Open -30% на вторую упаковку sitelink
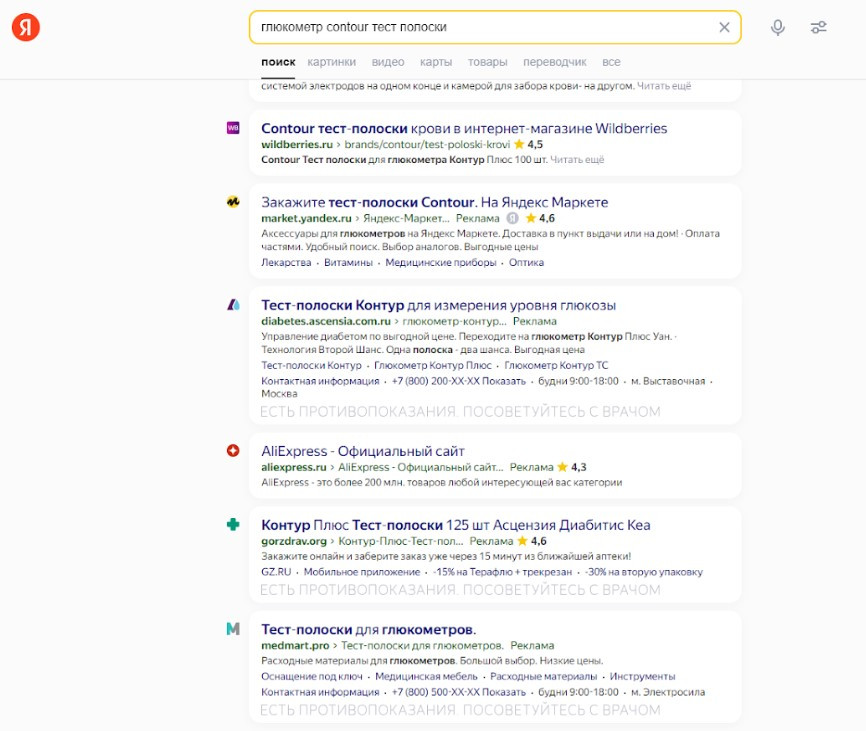 point(643,572)
